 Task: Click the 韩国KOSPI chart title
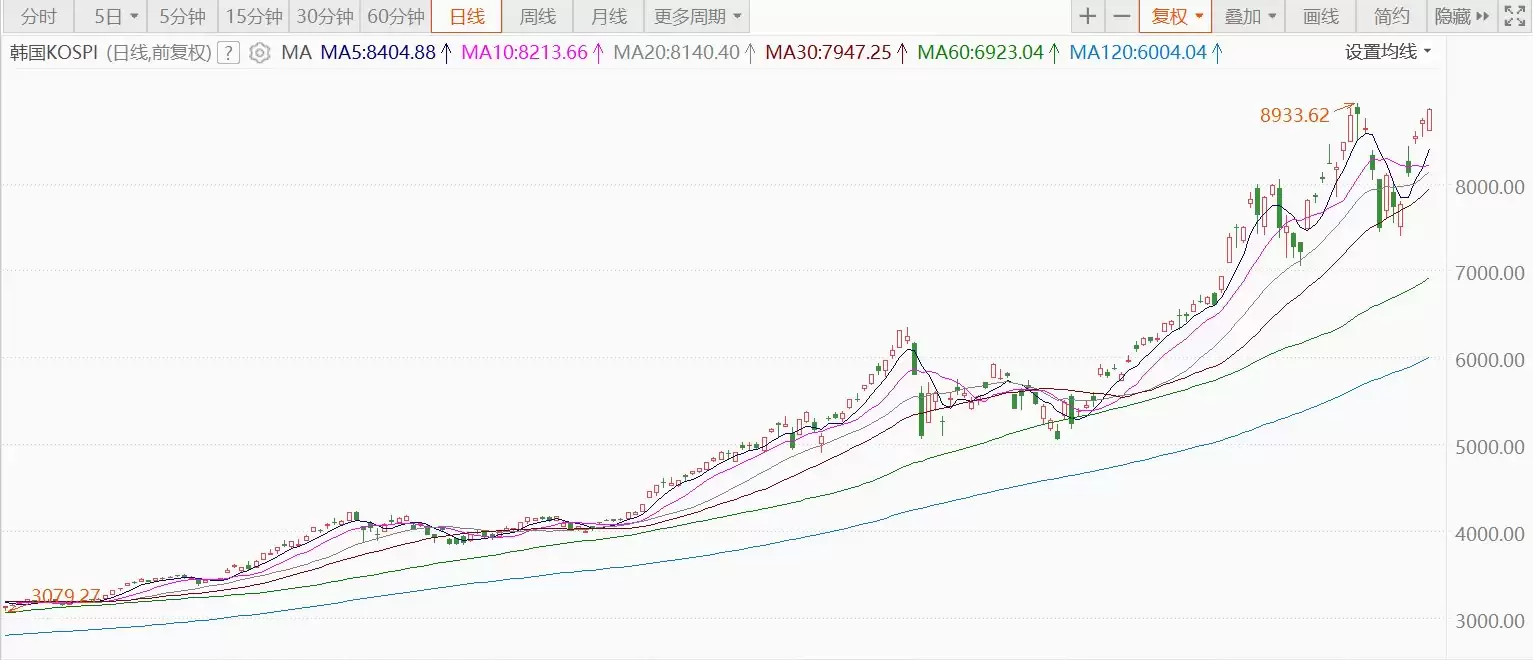[x=56, y=53]
